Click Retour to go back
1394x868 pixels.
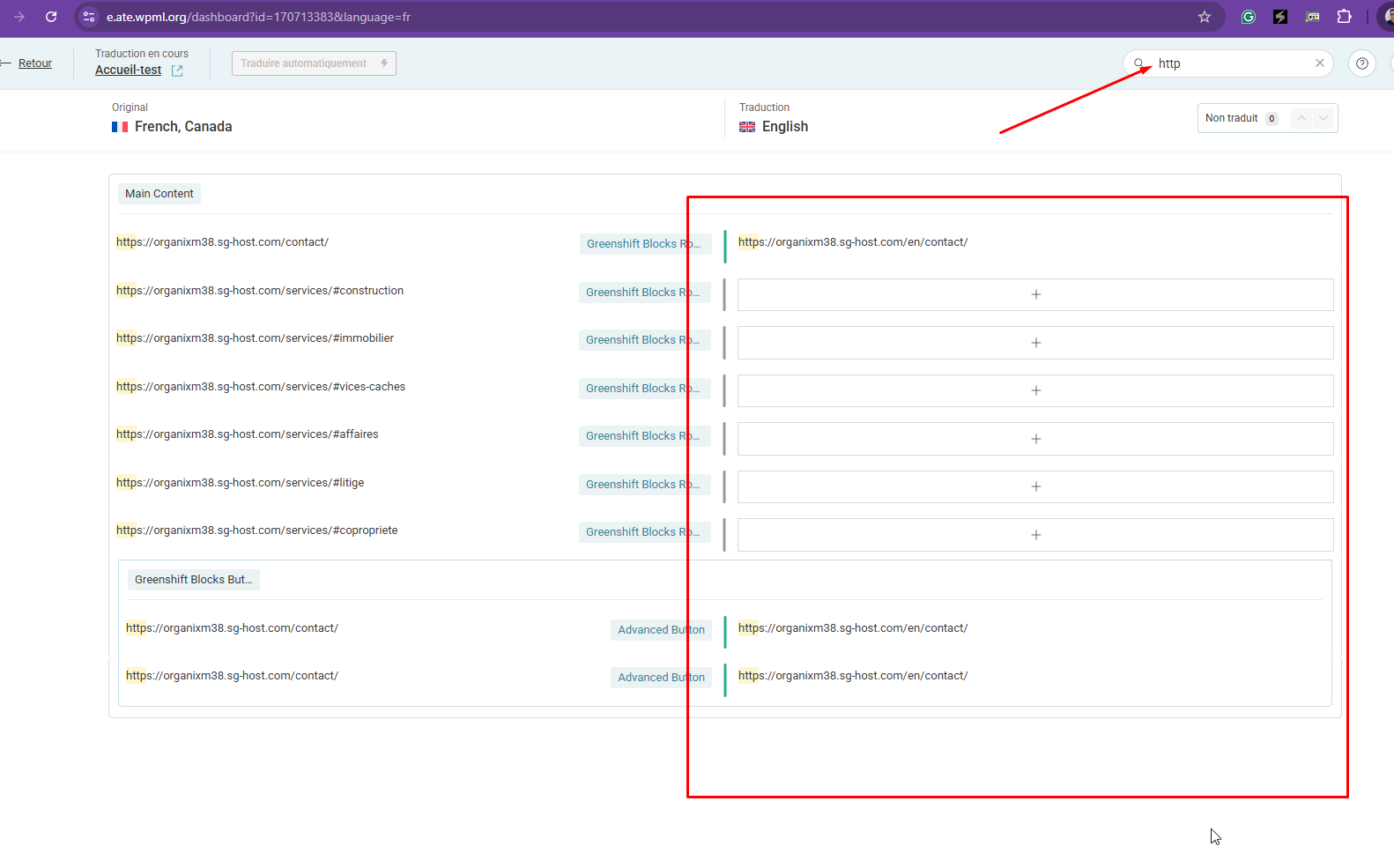click(x=35, y=63)
